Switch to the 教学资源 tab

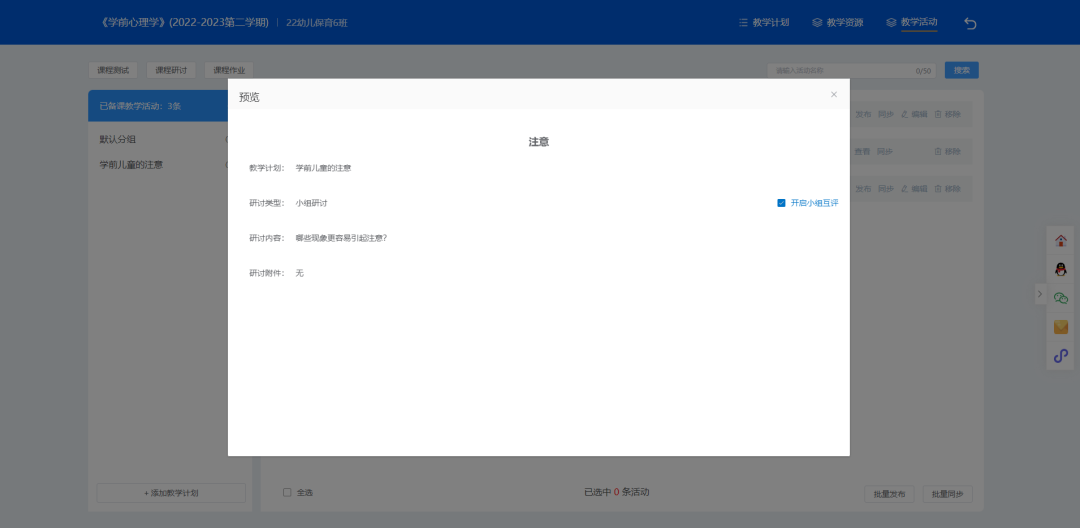(x=838, y=23)
